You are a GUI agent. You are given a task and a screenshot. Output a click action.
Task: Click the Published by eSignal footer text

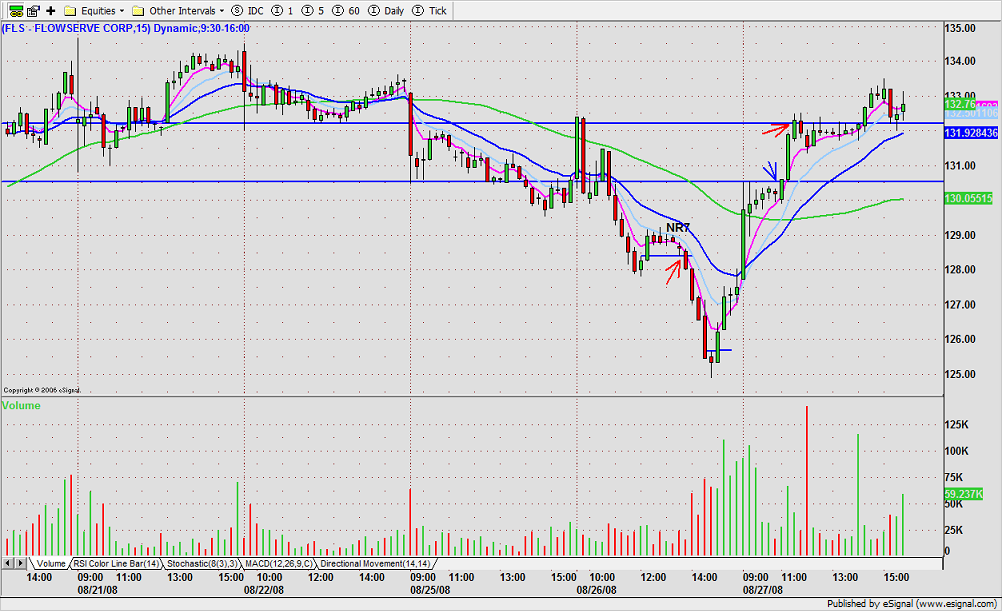coord(912,603)
